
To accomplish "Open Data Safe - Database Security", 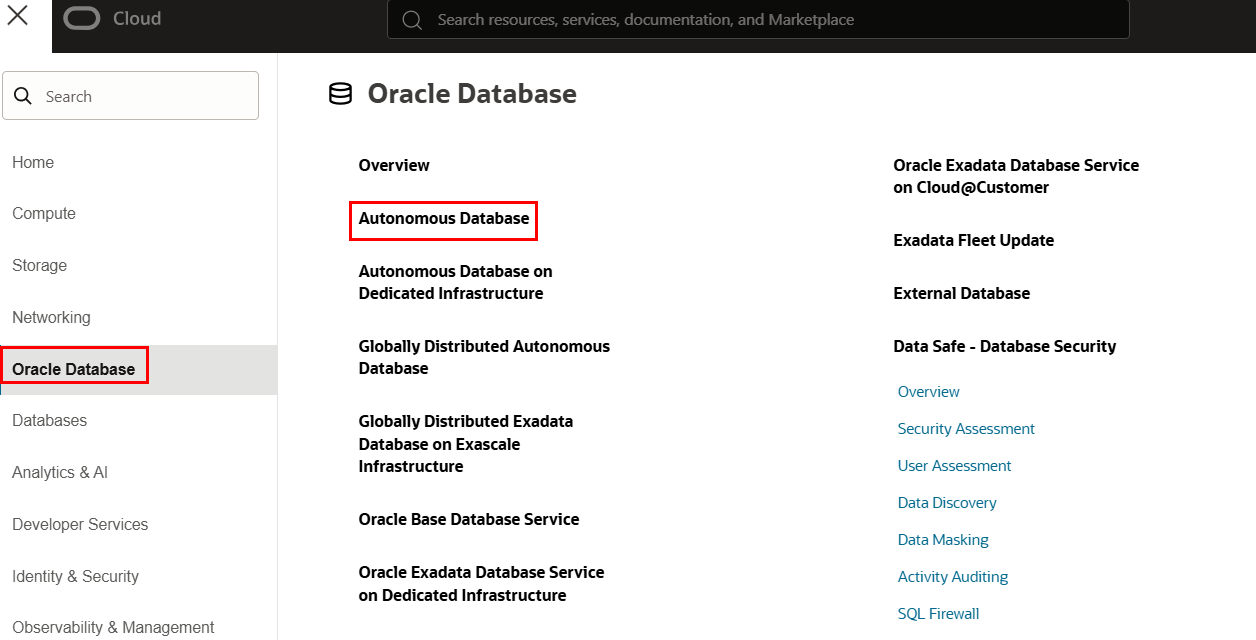I will (1005, 346).
